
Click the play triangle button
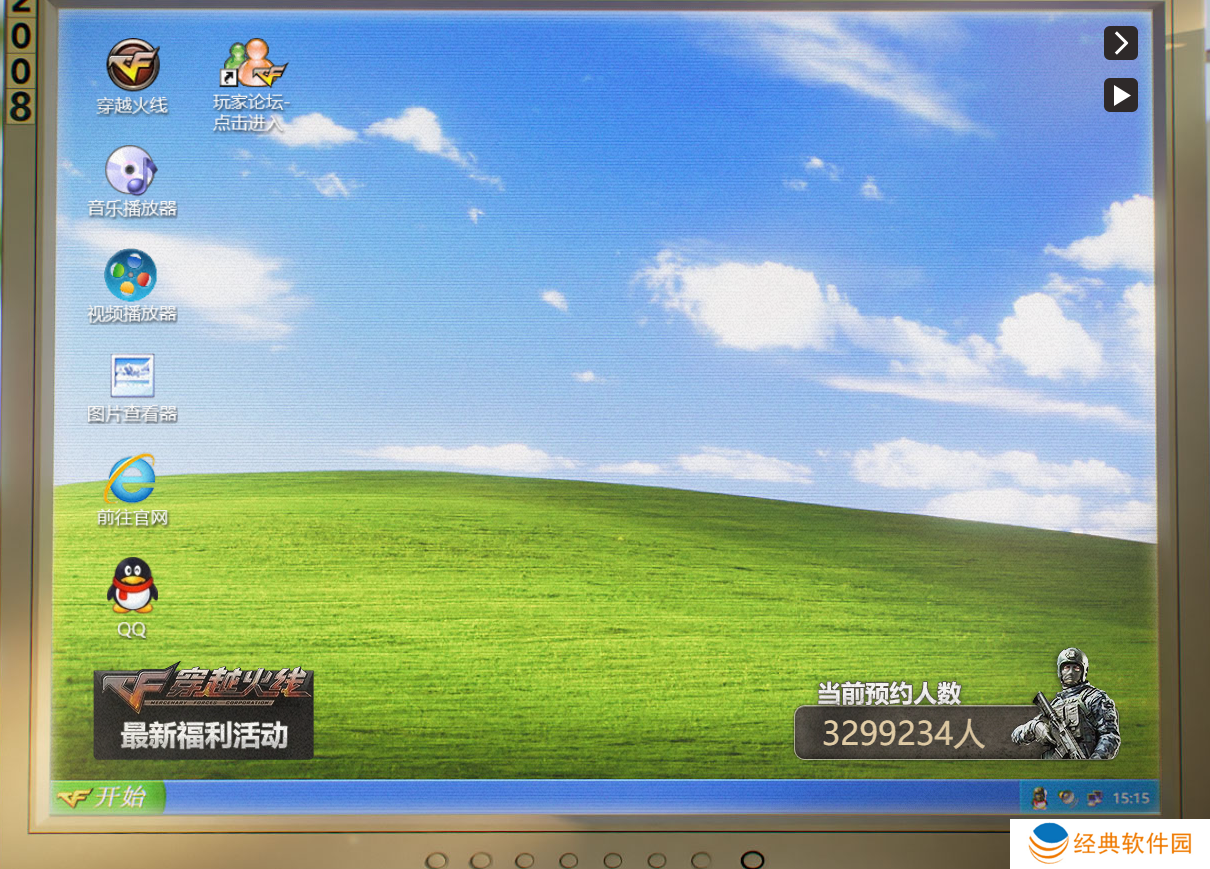pyautogui.click(x=1121, y=95)
